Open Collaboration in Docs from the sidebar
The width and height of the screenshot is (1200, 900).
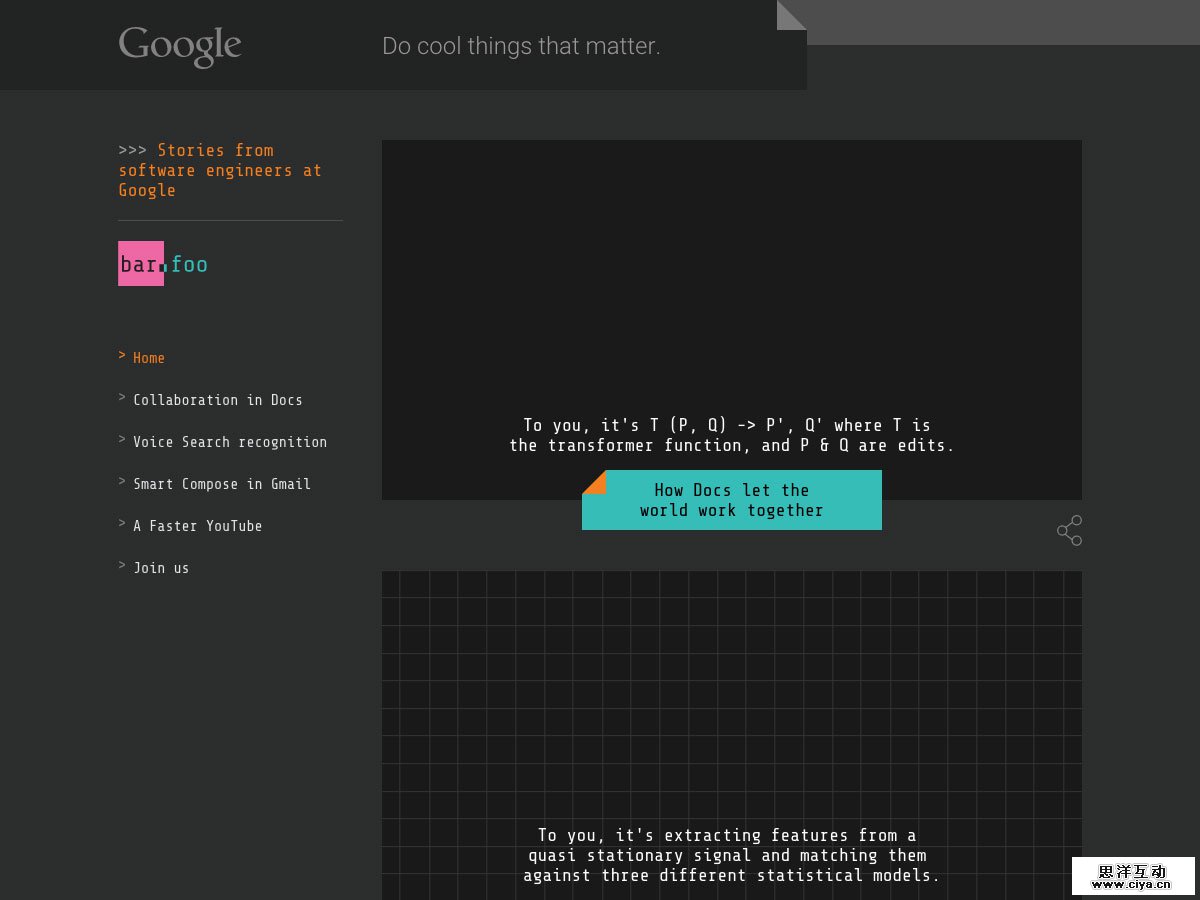217,400
